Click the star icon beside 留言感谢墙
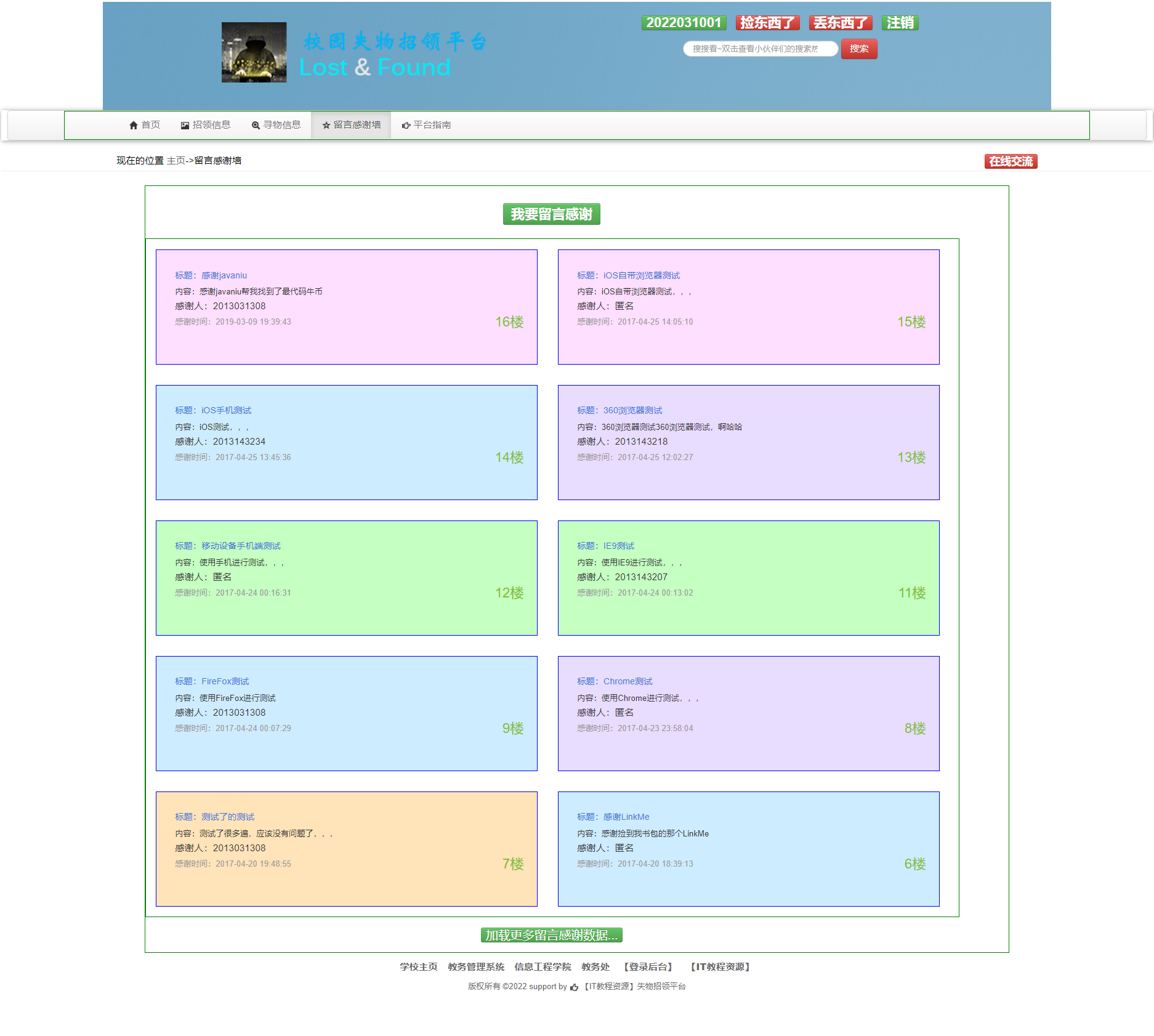1154x1036 pixels. click(326, 126)
